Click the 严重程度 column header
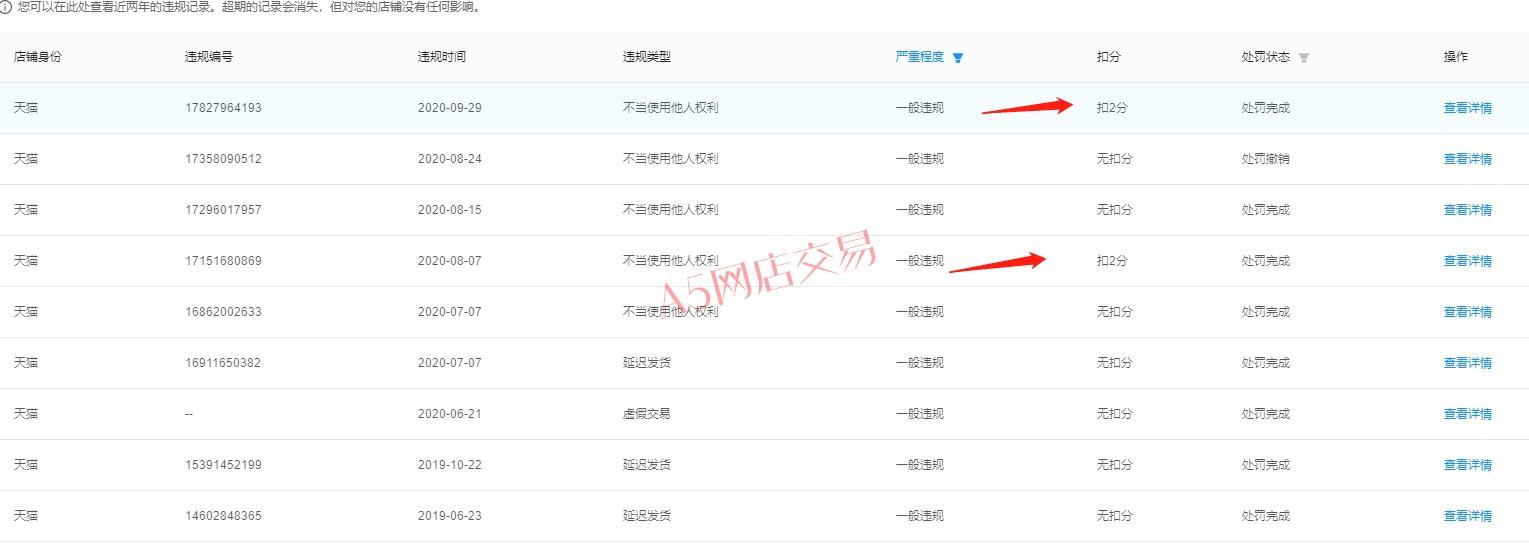 919,57
